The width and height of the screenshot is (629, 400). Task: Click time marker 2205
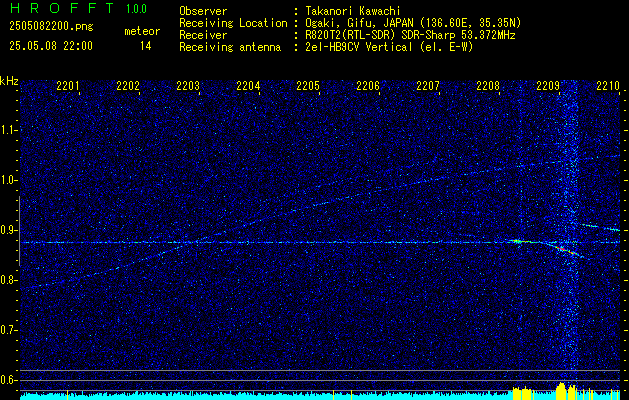[x=308, y=85]
